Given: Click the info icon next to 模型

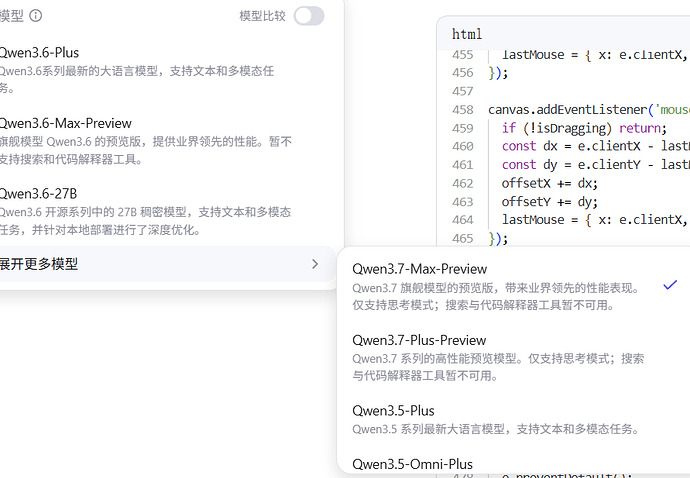Looking at the screenshot, I should point(36,16).
